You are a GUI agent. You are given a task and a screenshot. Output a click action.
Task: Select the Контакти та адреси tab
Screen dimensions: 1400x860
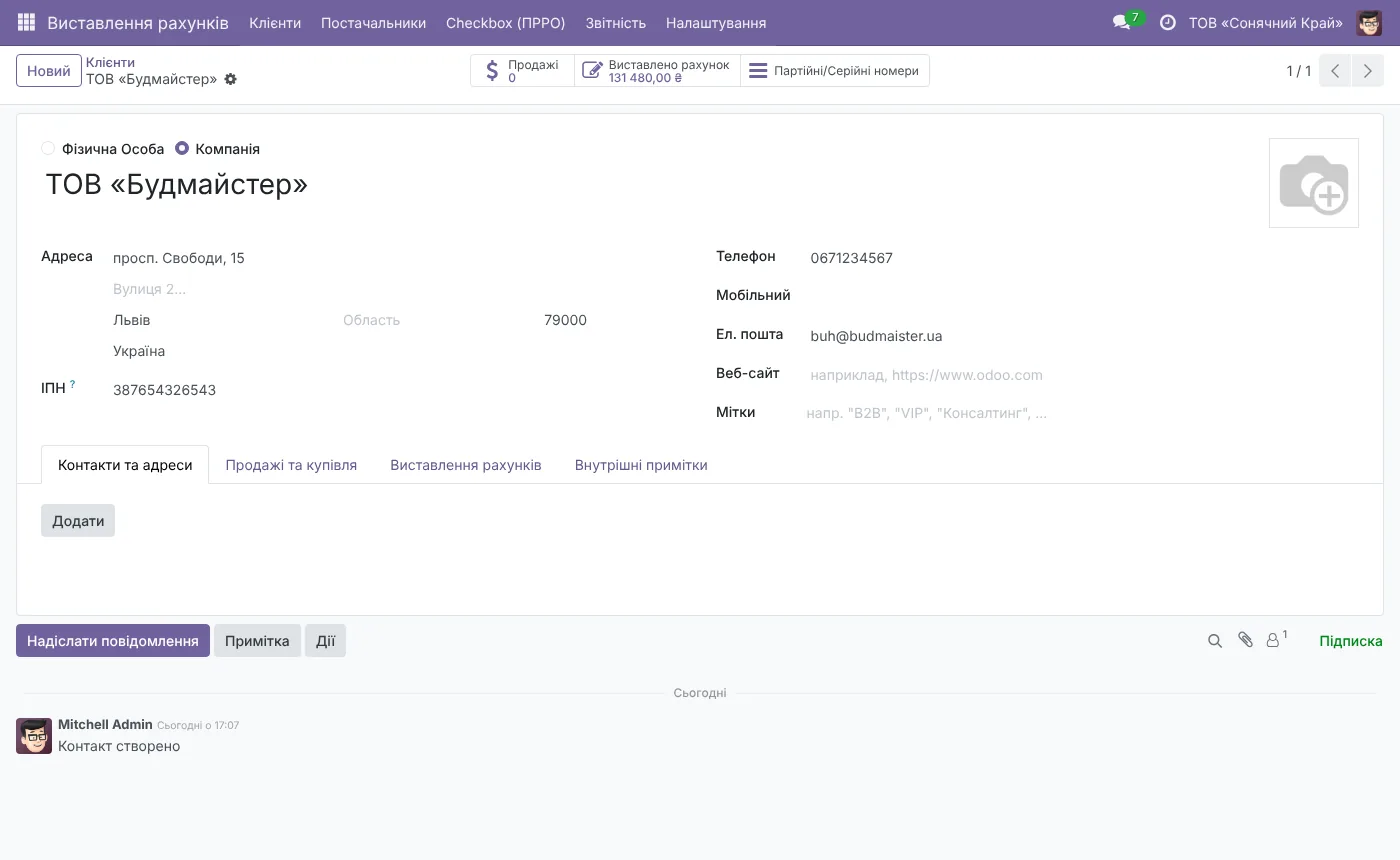(125, 465)
